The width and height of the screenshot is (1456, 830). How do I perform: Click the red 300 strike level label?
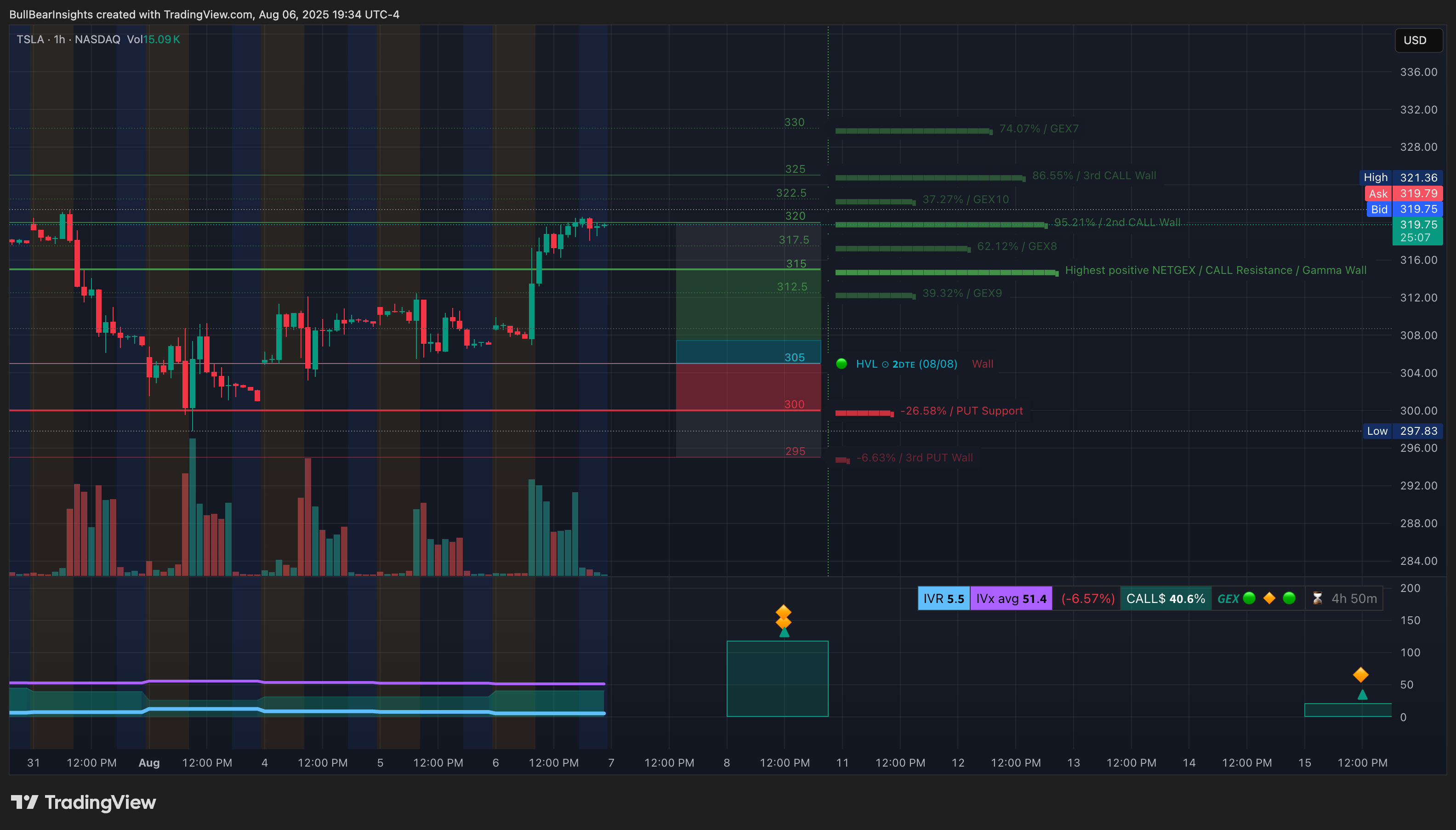coord(794,404)
